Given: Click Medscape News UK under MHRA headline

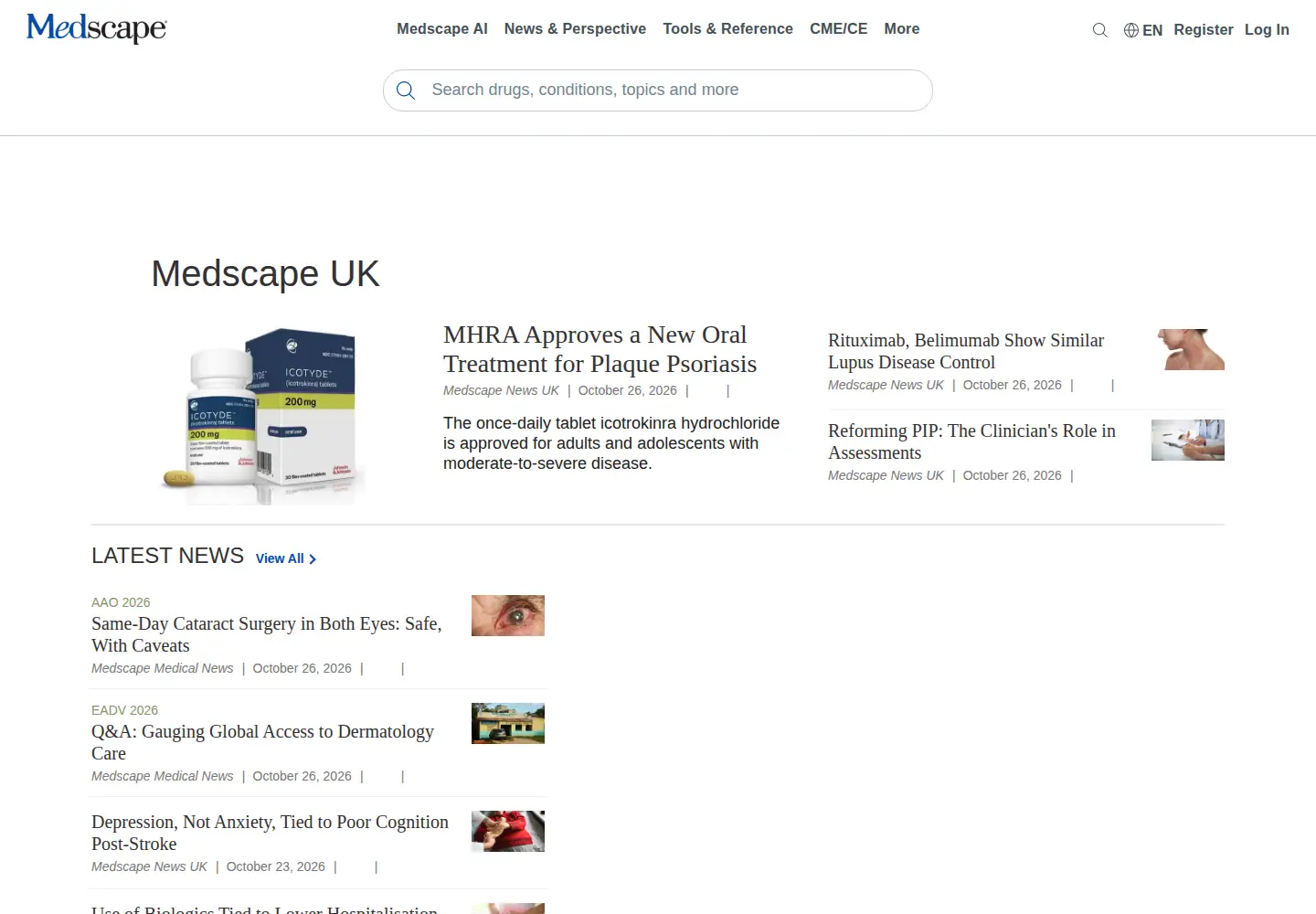Looking at the screenshot, I should click(501, 390).
